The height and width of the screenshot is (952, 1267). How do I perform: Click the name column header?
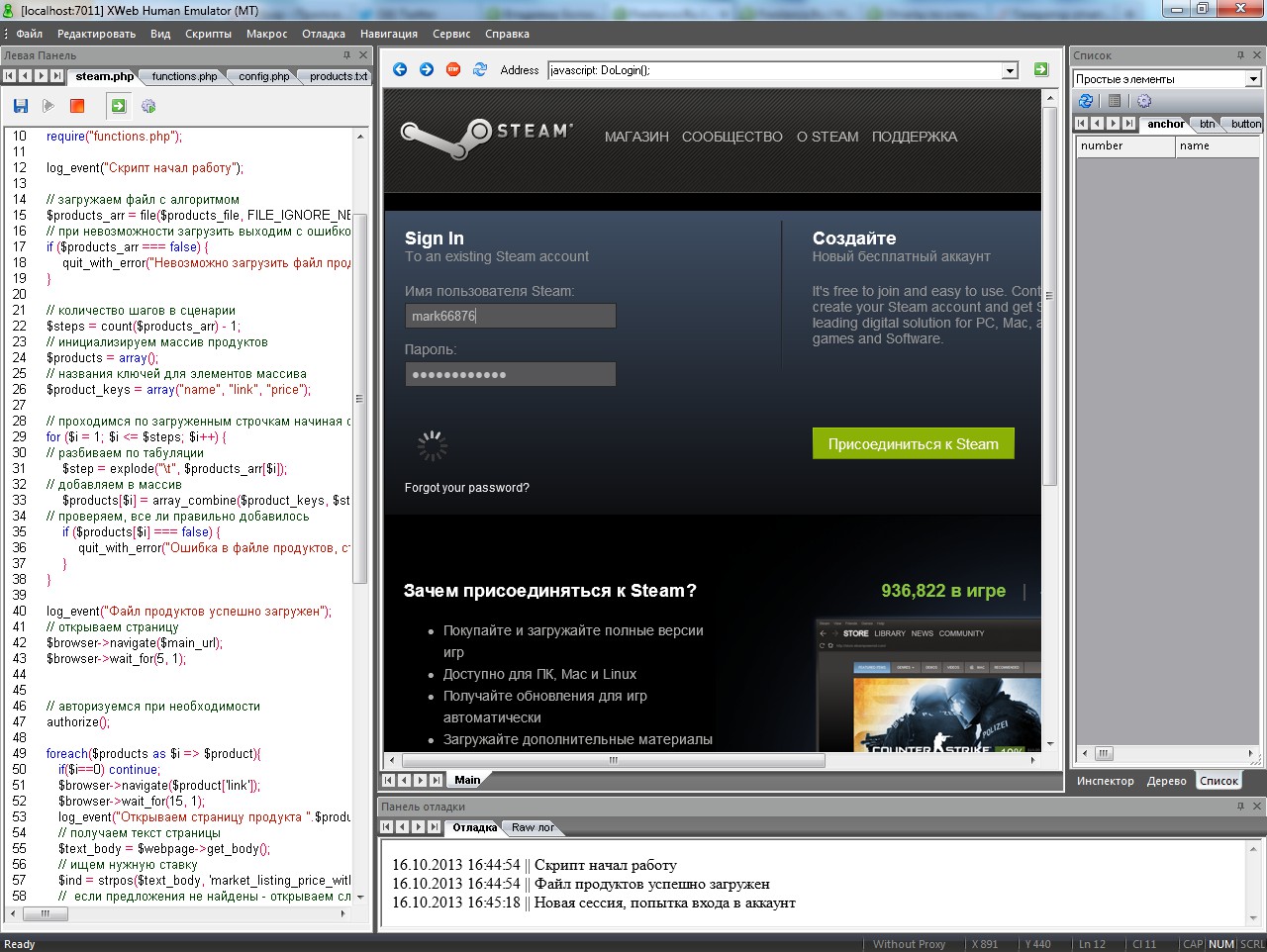(1218, 146)
